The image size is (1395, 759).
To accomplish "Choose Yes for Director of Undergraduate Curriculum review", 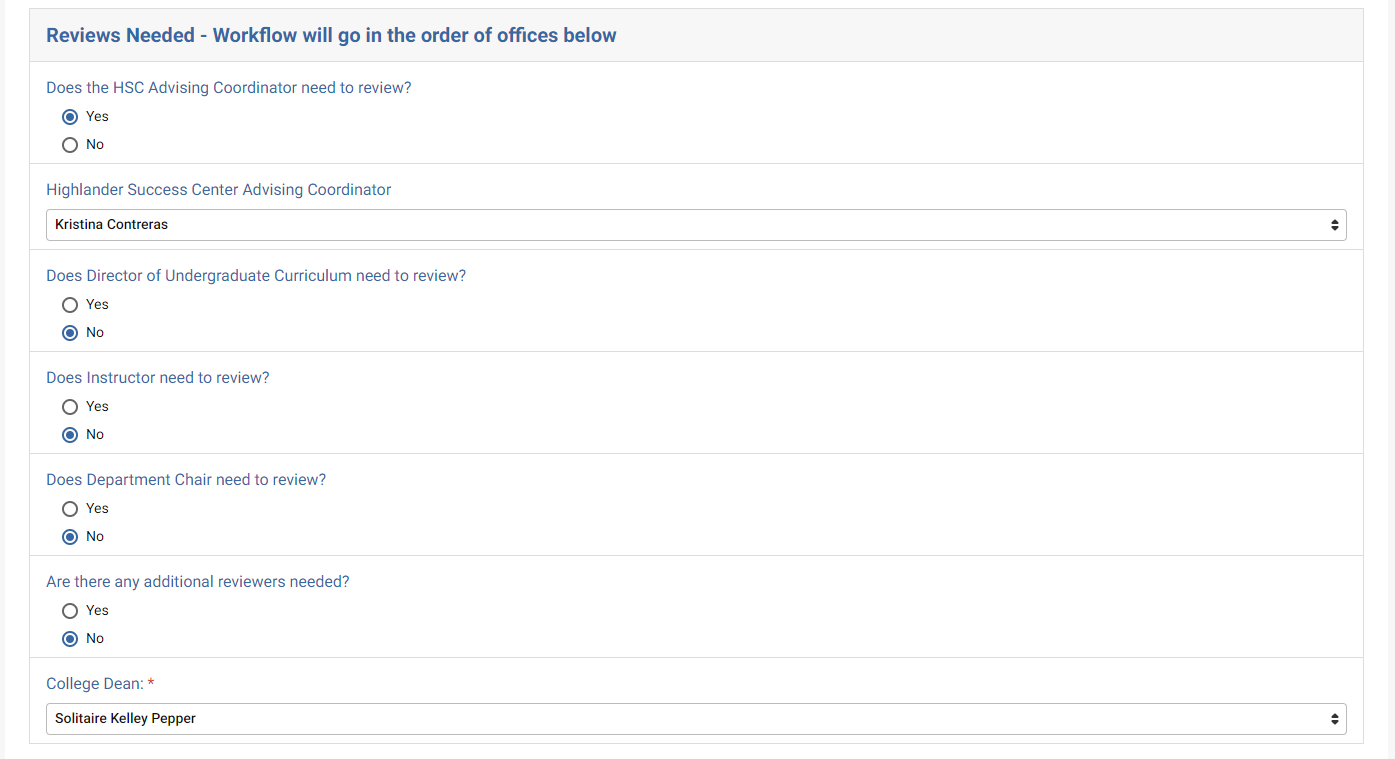I will [x=70, y=305].
